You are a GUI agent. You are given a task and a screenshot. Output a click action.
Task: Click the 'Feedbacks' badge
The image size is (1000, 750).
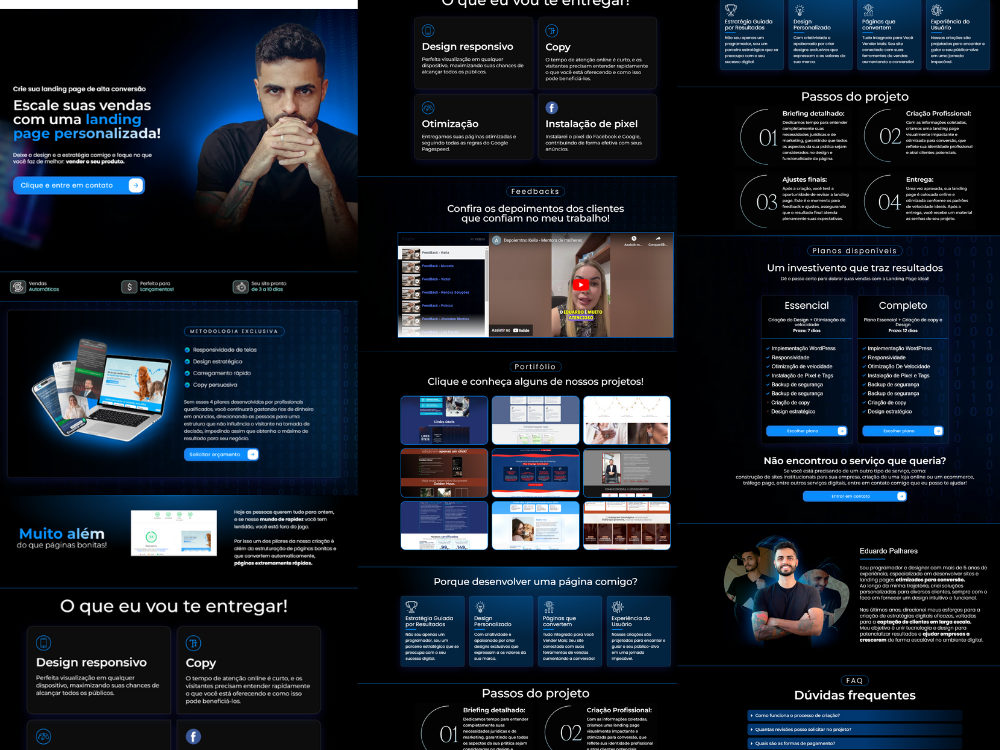(535, 191)
